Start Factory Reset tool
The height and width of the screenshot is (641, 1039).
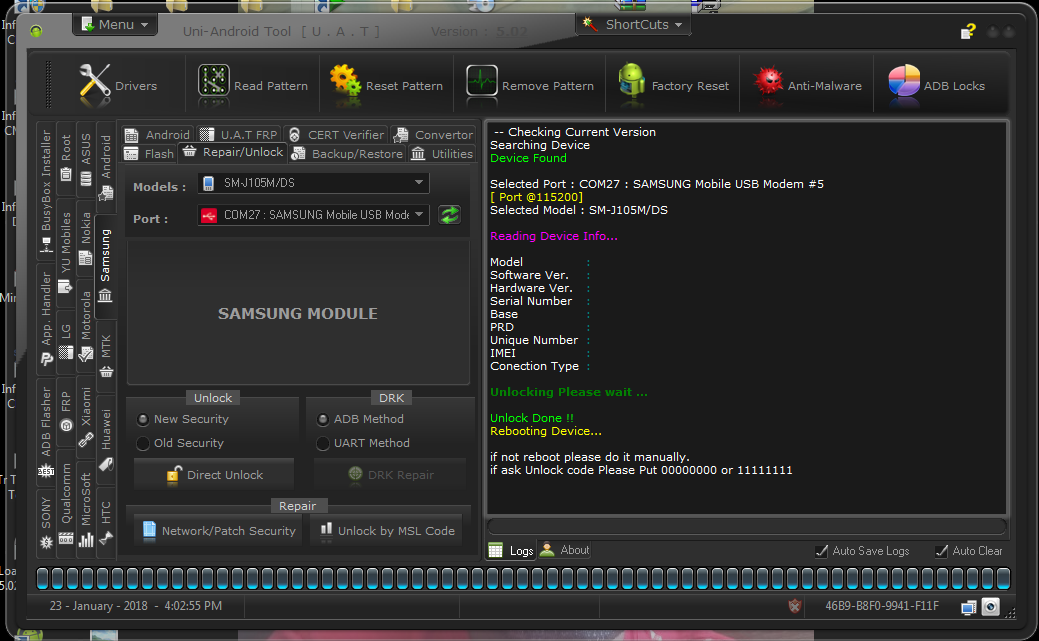(x=673, y=85)
